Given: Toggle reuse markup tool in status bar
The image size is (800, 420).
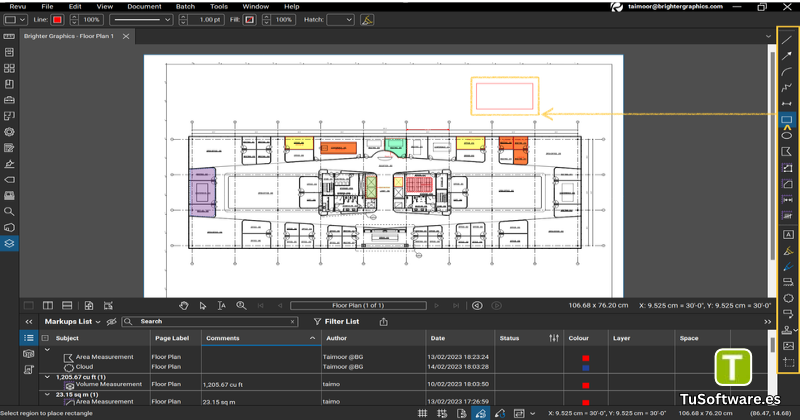Looking at the screenshot, I should tap(500, 413).
